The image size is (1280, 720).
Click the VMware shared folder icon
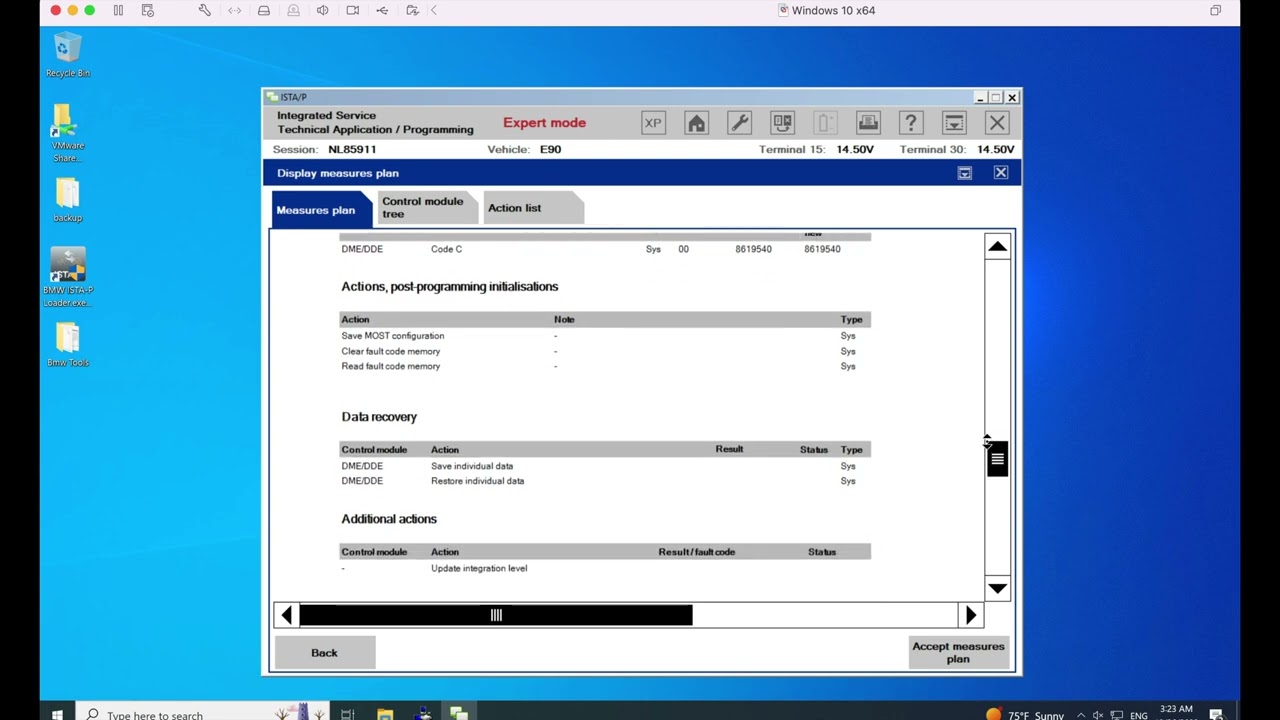[412, 10]
